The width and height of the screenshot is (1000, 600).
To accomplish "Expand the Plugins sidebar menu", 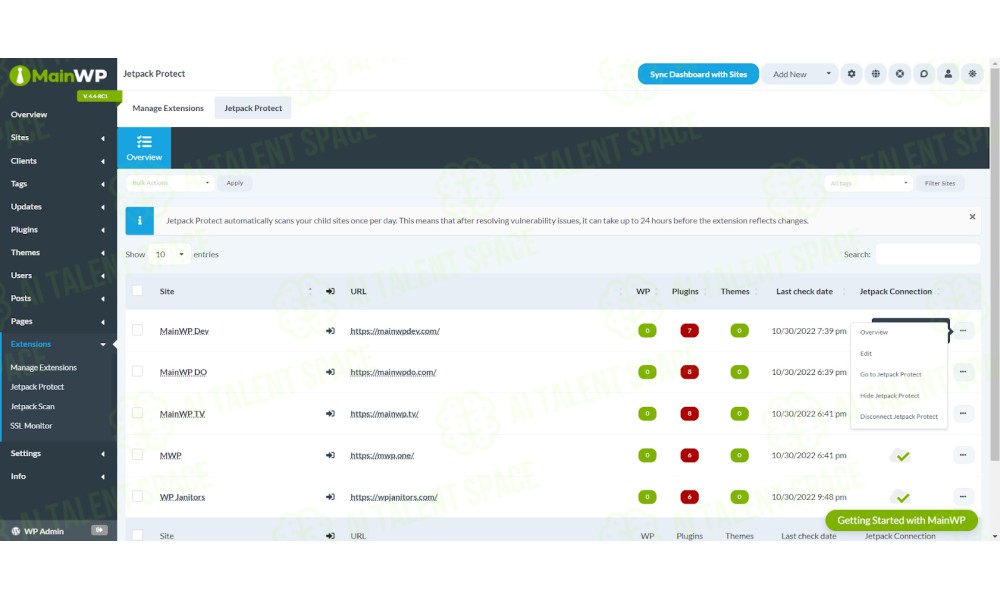I will coord(58,230).
